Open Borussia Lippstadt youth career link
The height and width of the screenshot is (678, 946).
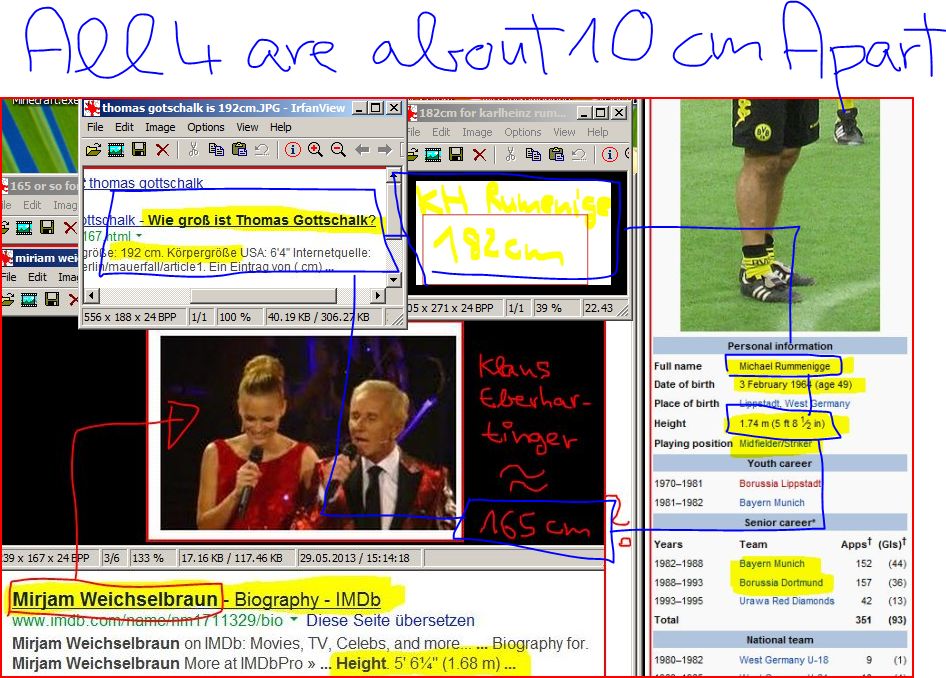click(780, 483)
